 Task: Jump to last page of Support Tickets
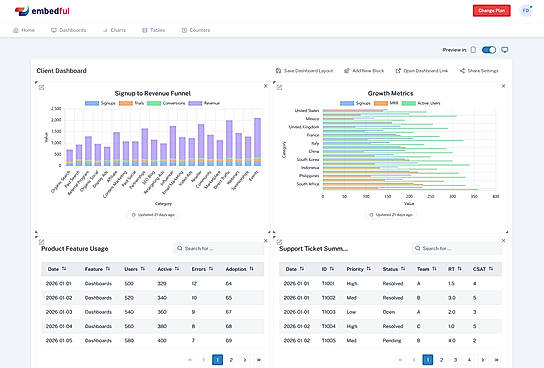[x=497, y=360]
